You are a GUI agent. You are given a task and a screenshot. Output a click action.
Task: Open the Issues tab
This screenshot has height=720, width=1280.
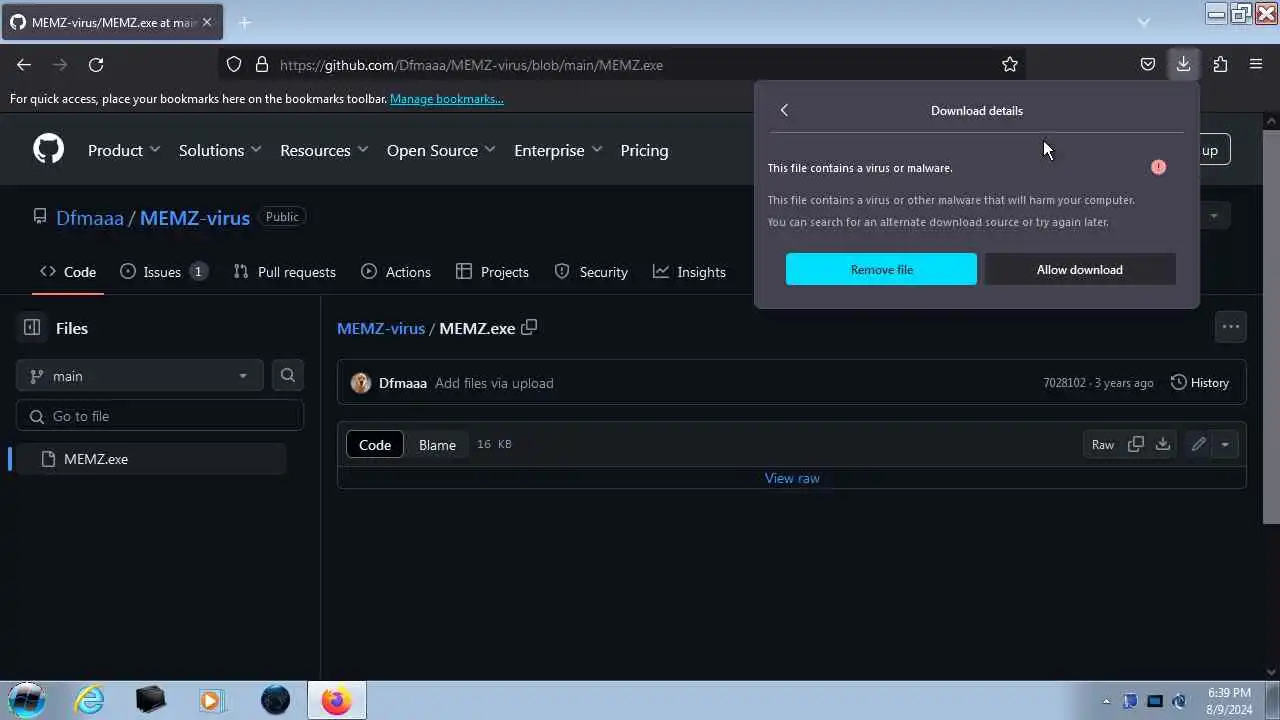pyautogui.click(x=164, y=271)
